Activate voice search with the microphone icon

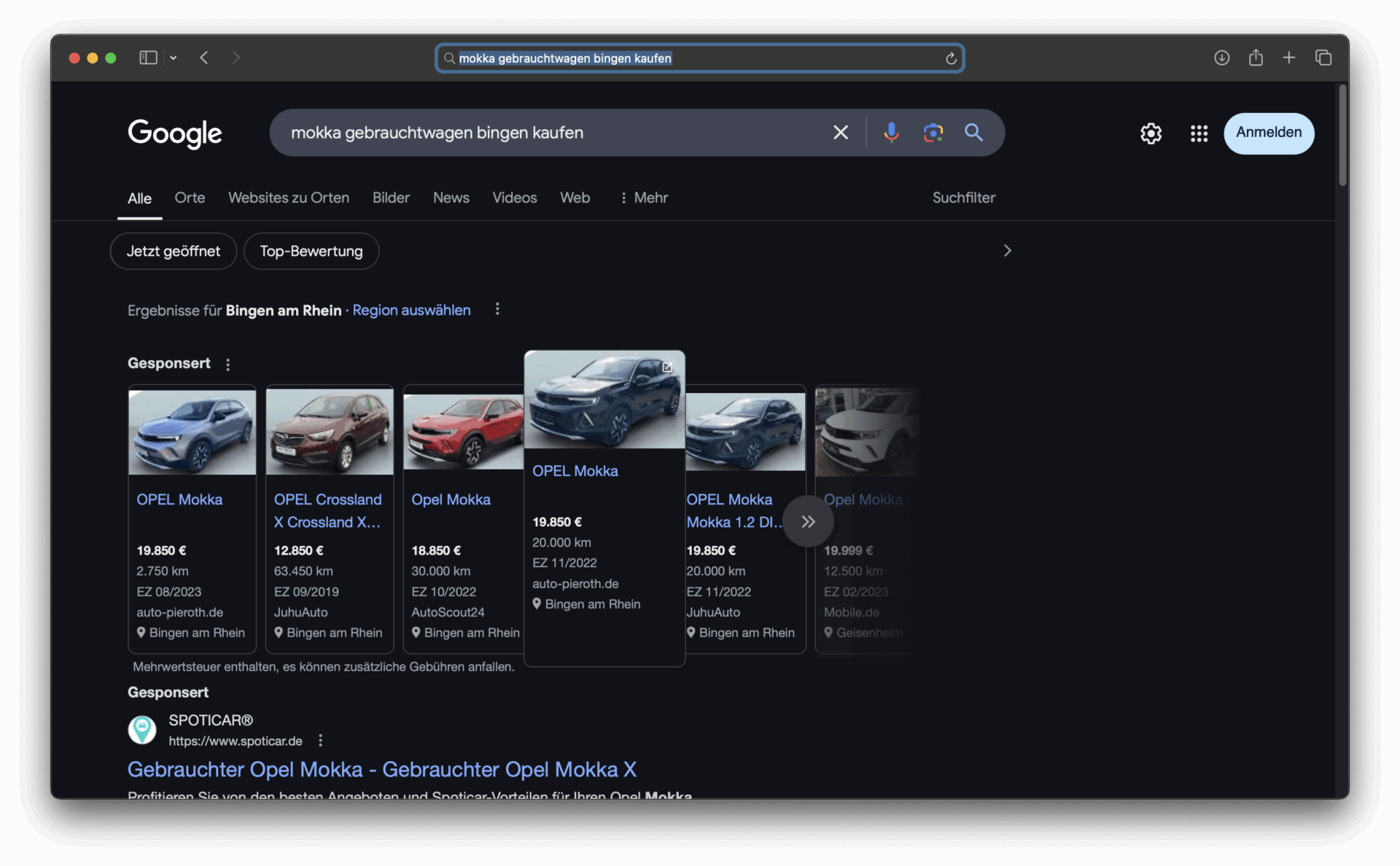coord(891,133)
